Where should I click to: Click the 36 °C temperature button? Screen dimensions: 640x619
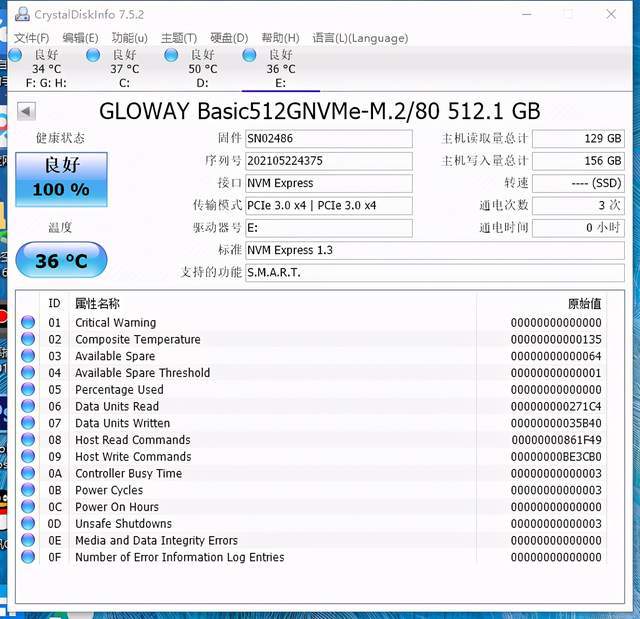click(x=61, y=260)
